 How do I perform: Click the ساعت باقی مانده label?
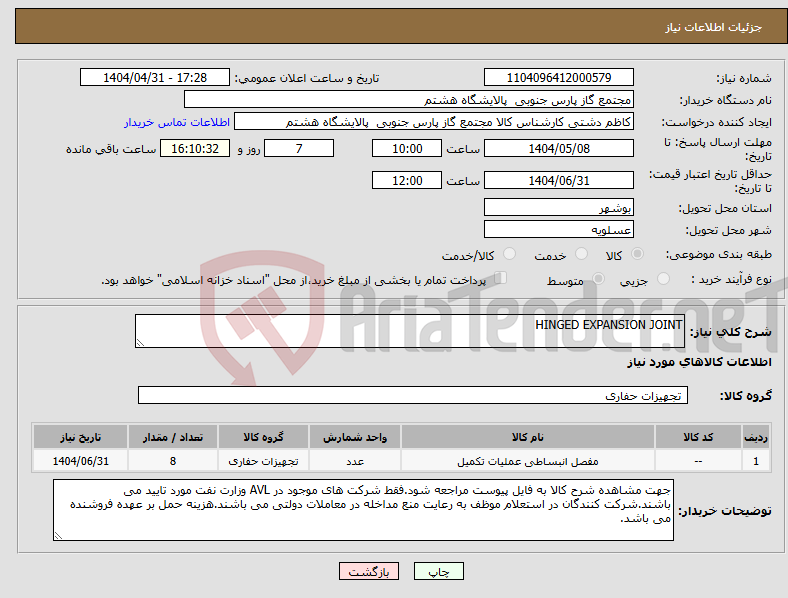111,149
